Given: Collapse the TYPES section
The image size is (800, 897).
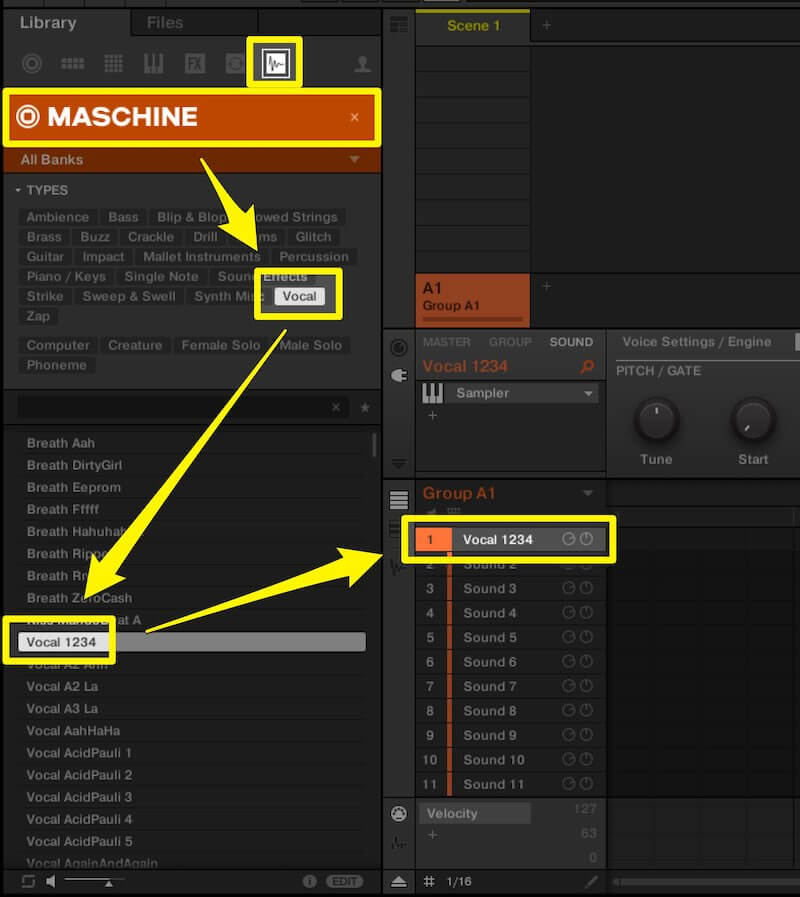Looking at the screenshot, I should point(18,190).
